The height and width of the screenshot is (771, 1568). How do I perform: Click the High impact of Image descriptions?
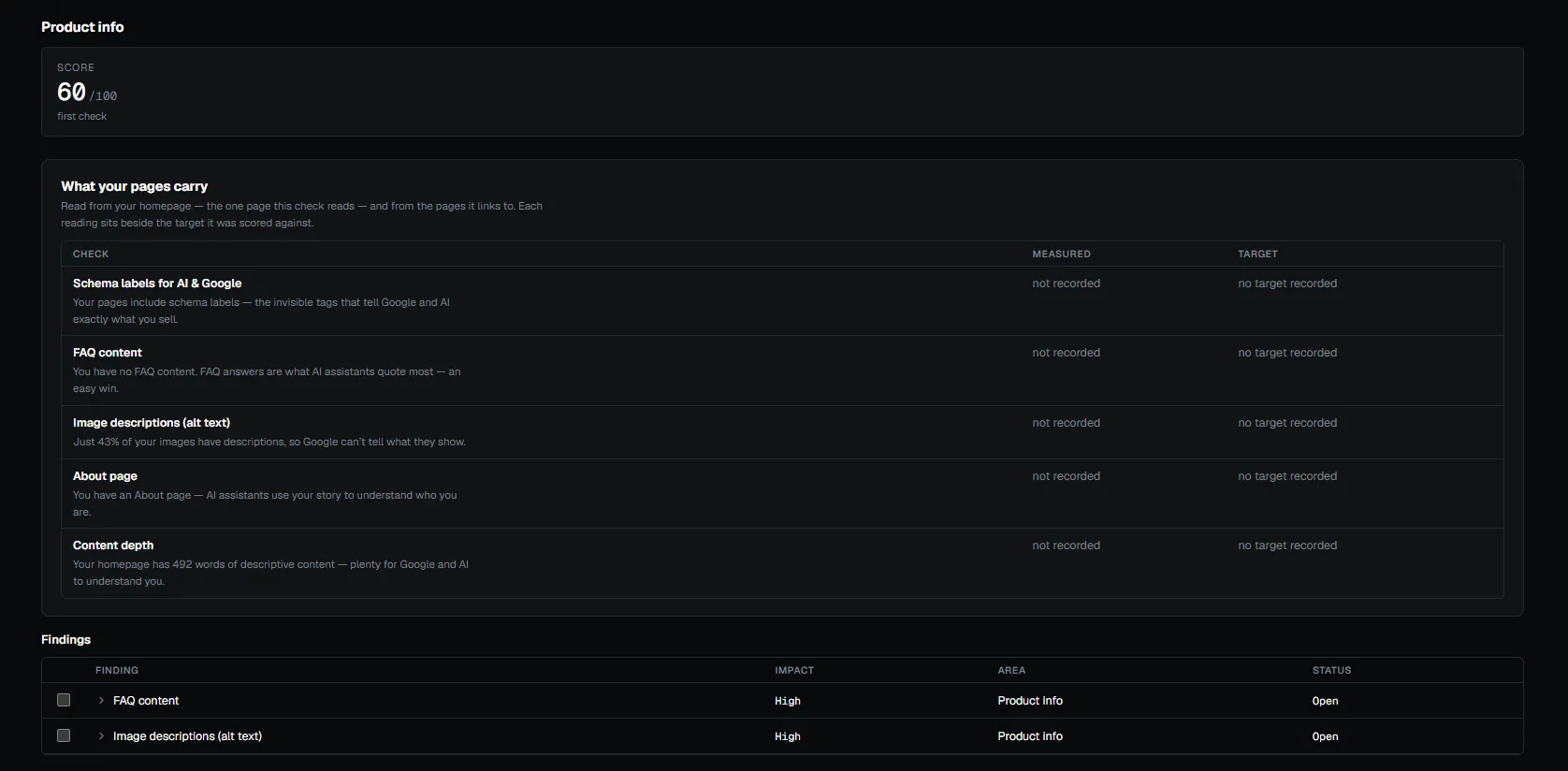pos(788,736)
